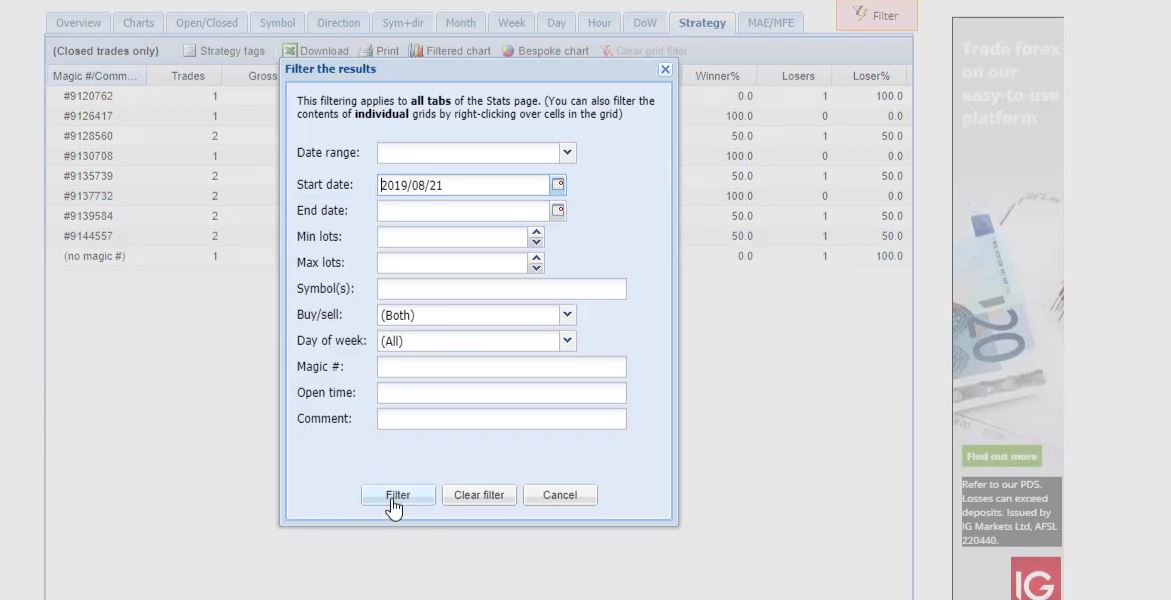Increase Min lots with up arrow

tap(536, 232)
